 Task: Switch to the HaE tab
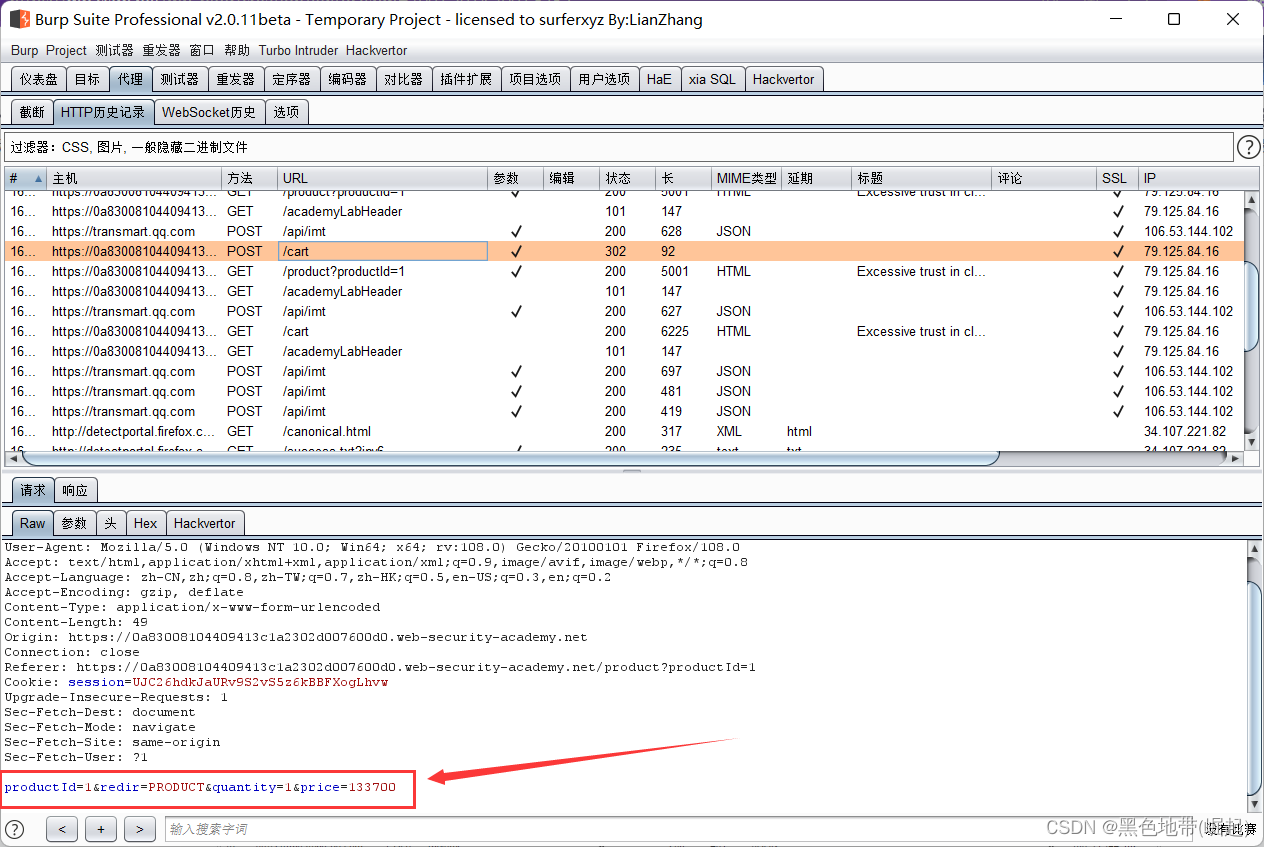point(659,79)
